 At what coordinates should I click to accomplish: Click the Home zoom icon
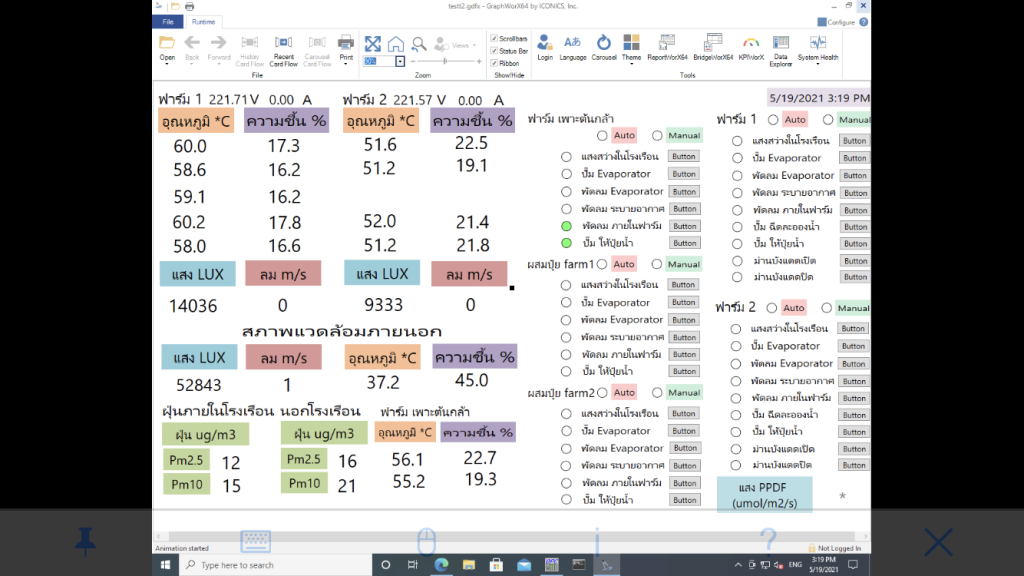(x=396, y=44)
